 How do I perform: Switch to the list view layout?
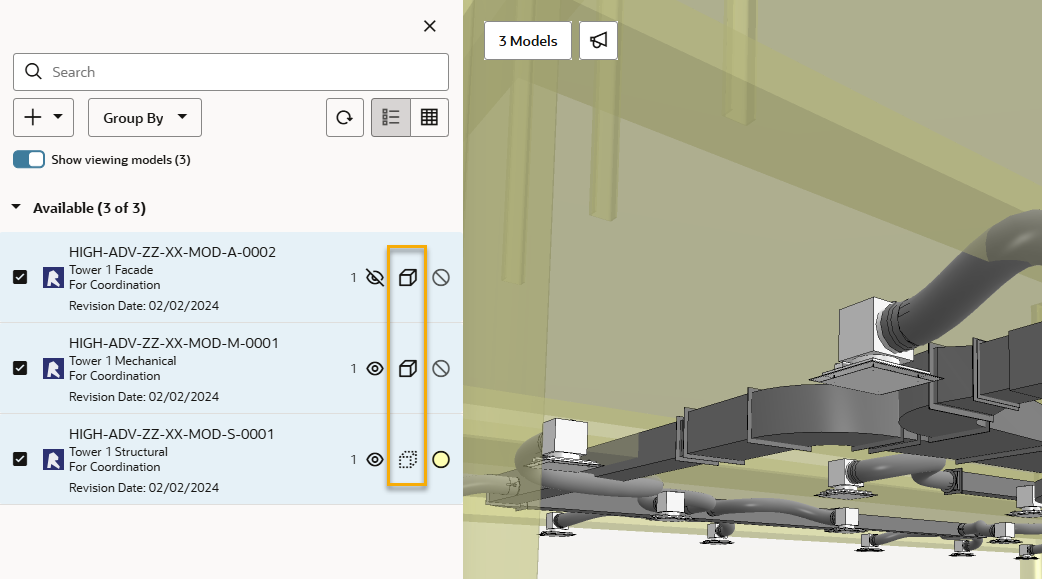pyautogui.click(x=391, y=118)
